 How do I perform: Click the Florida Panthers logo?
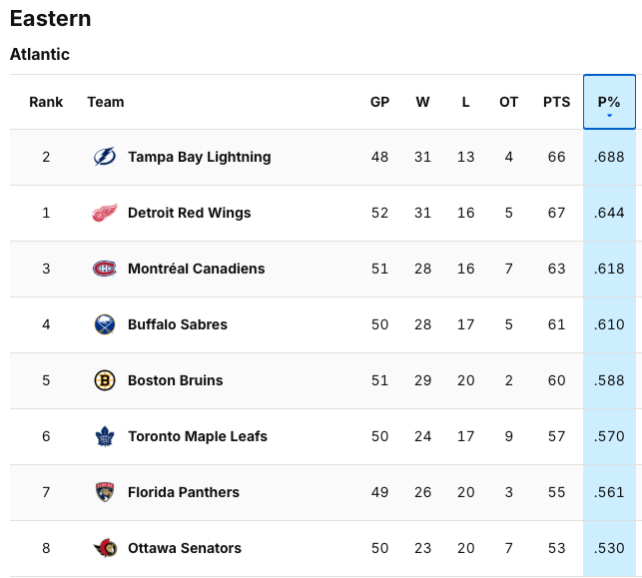(105, 493)
